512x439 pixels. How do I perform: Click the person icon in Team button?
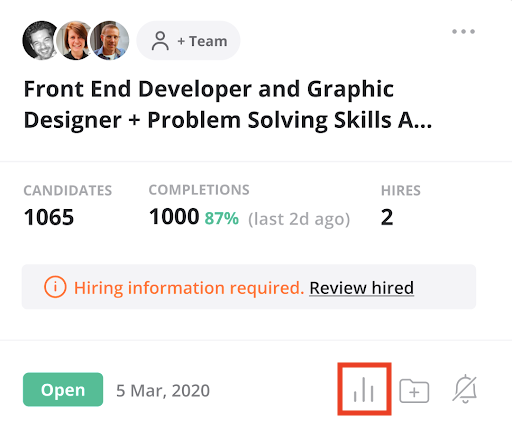tap(160, 41)
